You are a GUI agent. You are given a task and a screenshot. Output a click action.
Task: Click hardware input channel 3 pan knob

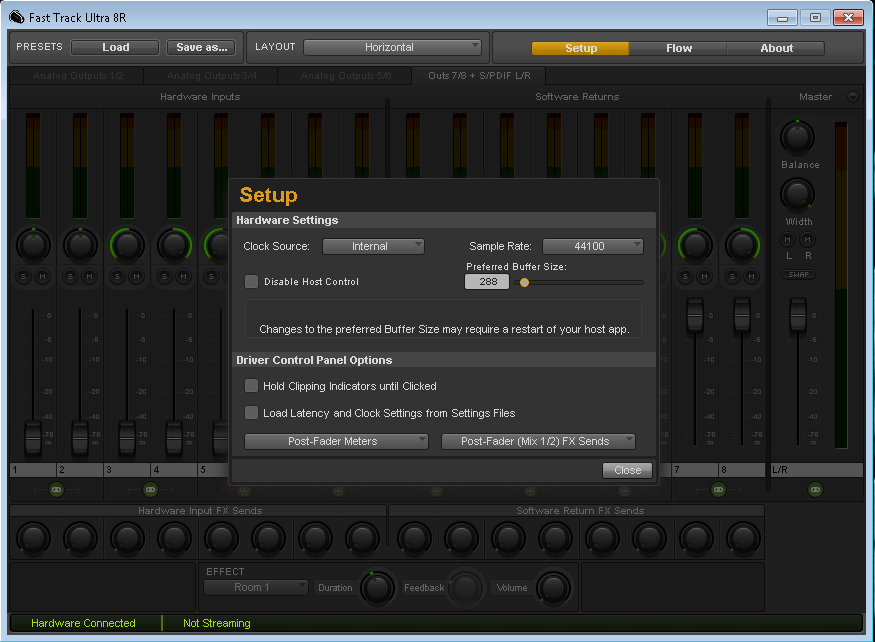[x=127, y=245]
